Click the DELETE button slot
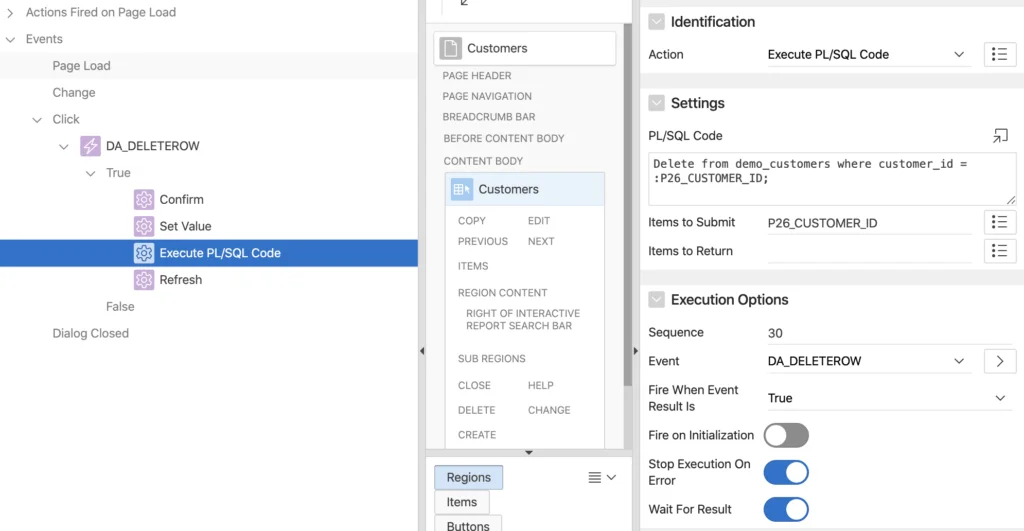 tap(476, 410)
